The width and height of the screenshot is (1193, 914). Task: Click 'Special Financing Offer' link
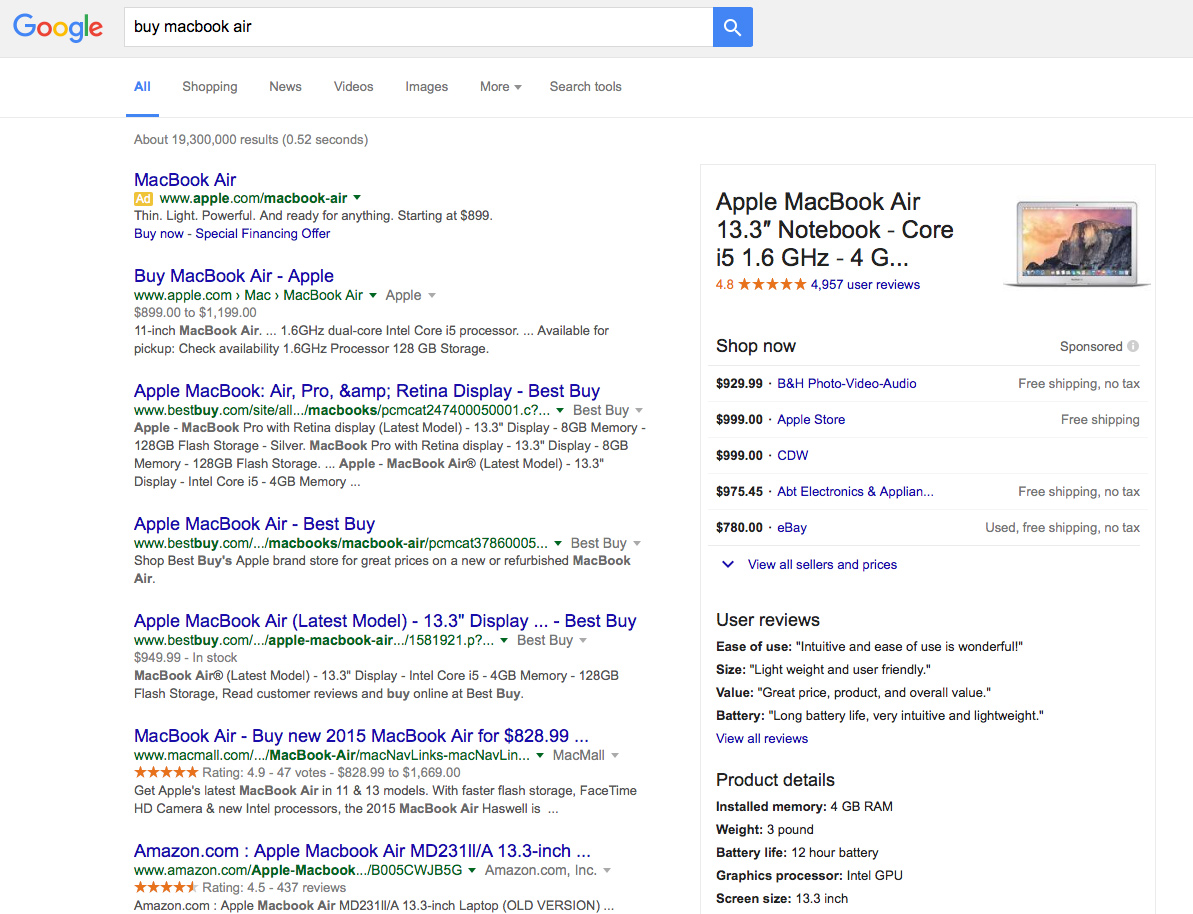click(262, 234)
